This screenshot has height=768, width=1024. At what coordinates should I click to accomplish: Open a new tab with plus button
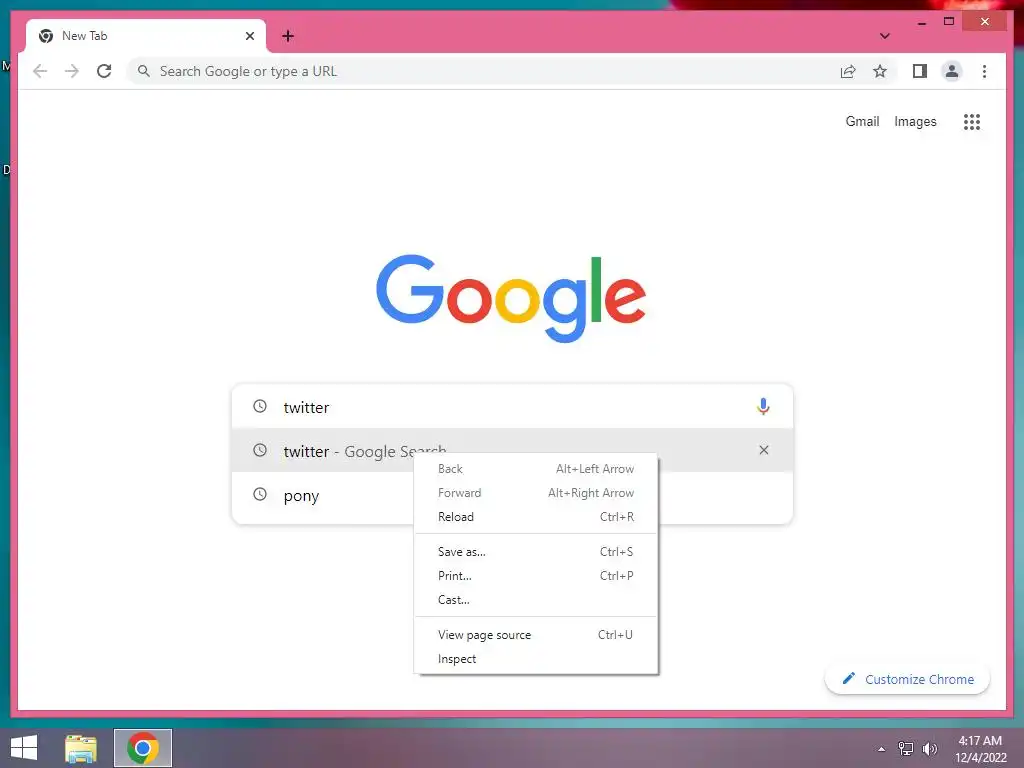288,36
